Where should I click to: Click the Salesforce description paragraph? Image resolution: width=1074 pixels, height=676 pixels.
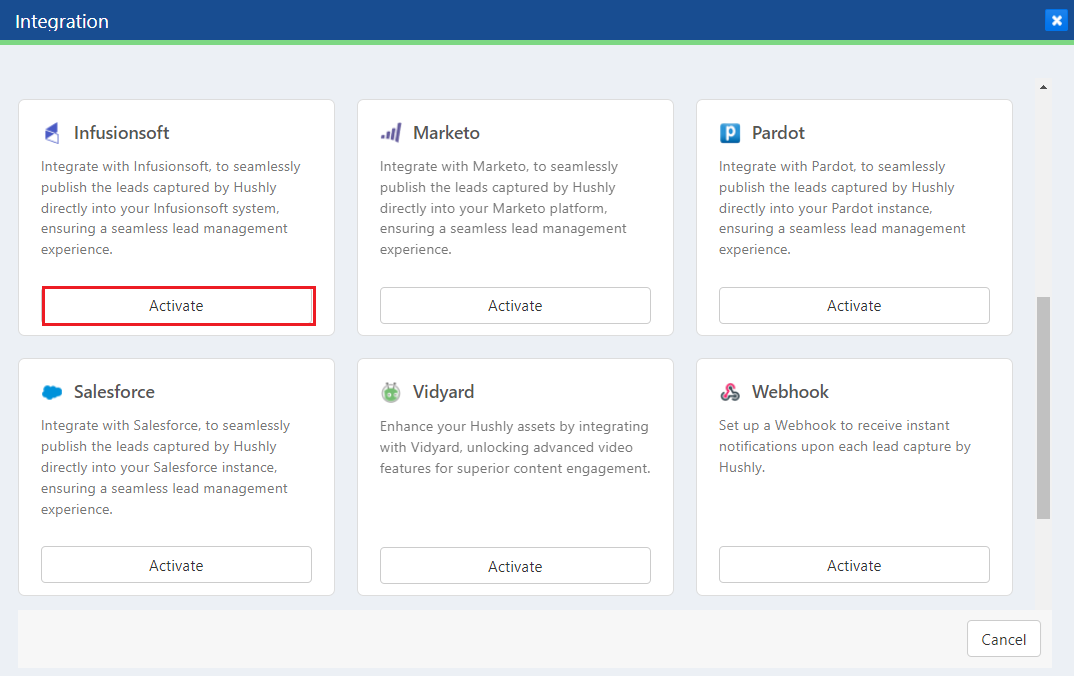(x=165, y=468)
